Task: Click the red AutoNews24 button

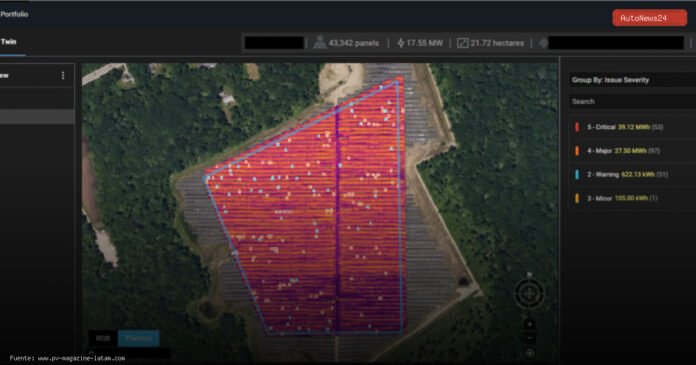Action: pyautogui.click(x=649, y=18)
